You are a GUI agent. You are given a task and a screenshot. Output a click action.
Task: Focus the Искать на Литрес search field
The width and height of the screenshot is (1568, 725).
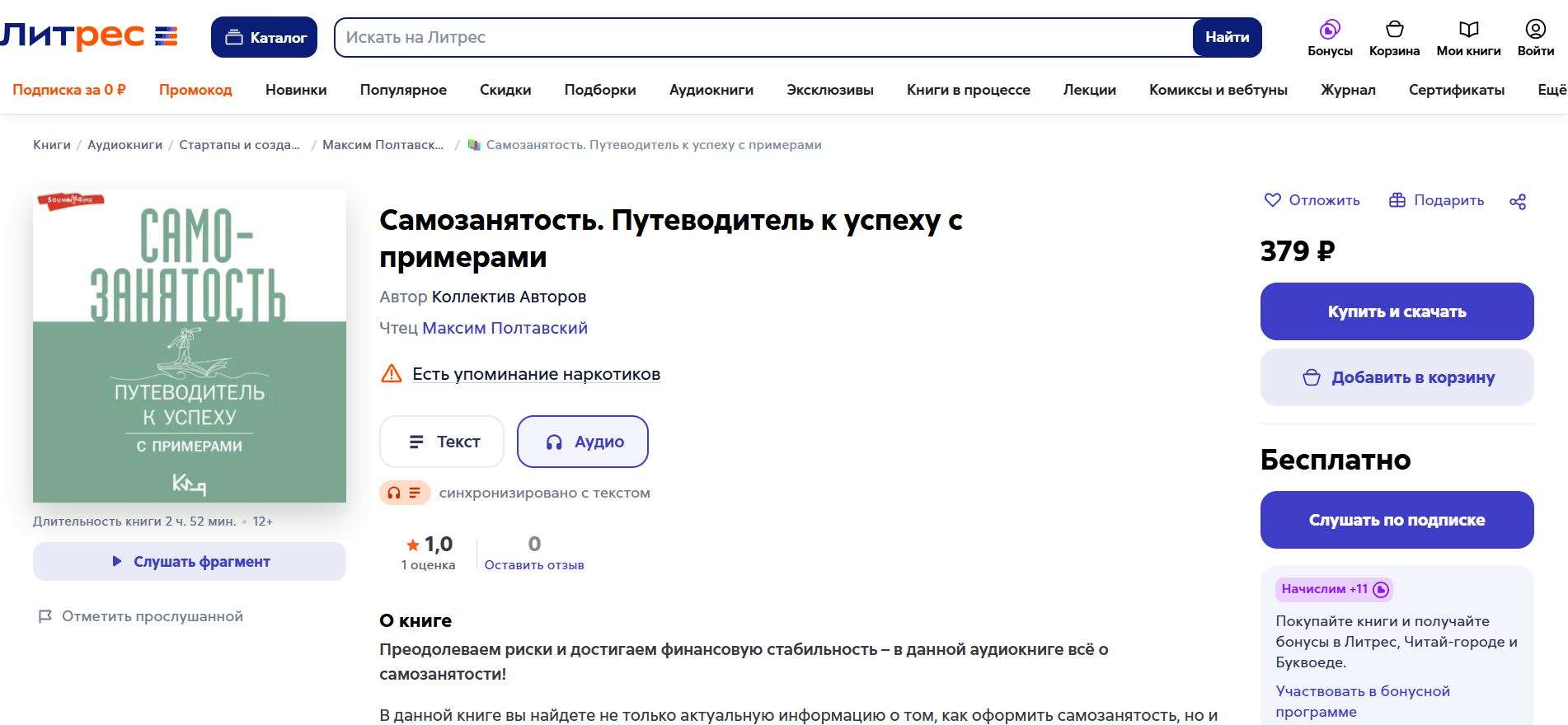pos(764,37)
